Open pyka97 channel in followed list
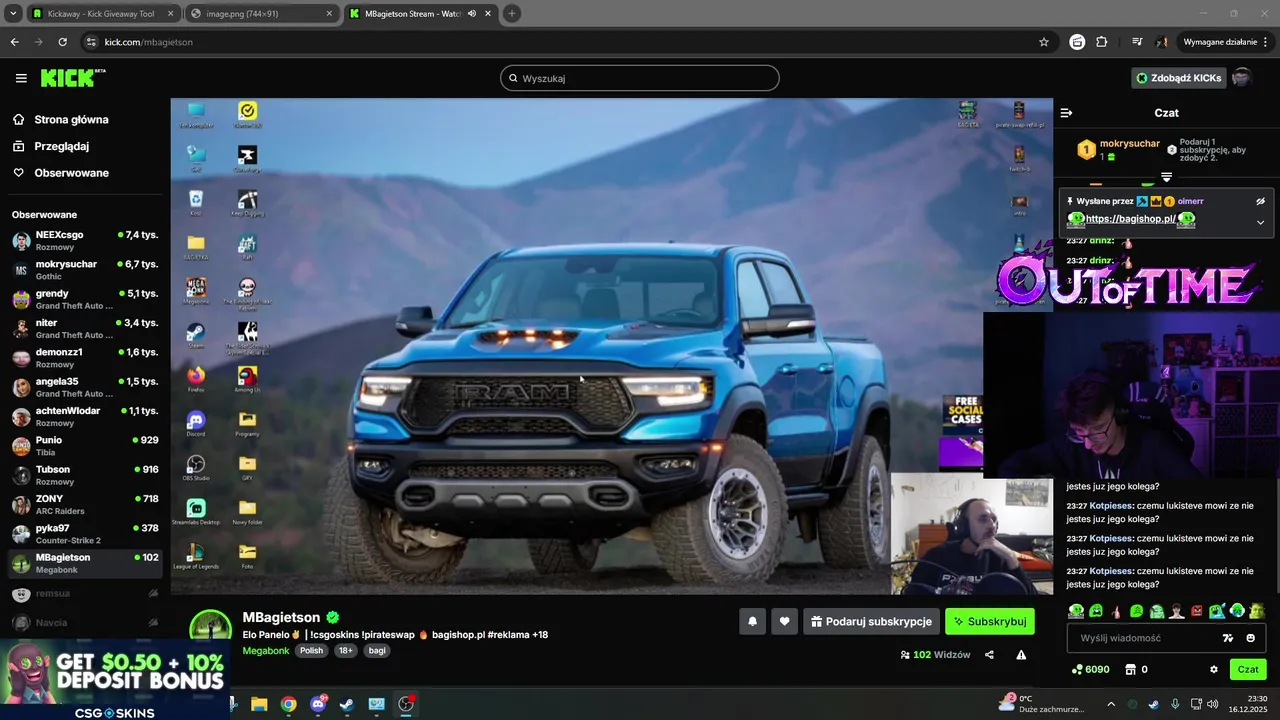1280x720 pixels. click(x=85, y=534)
